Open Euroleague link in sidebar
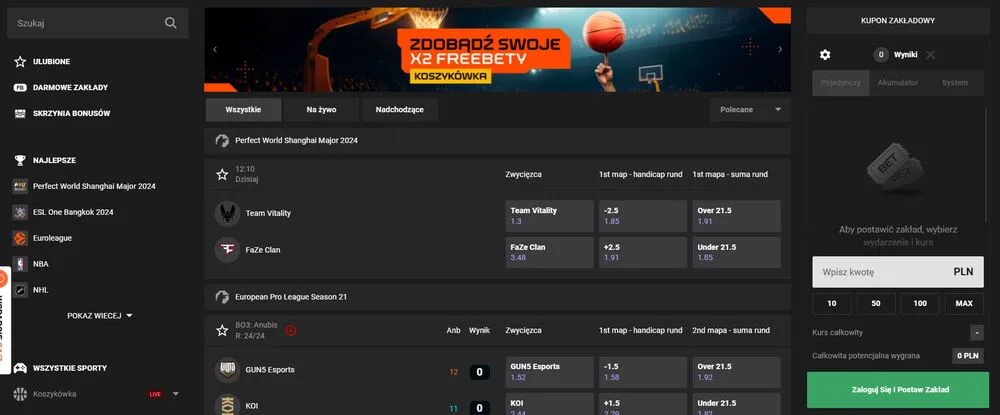Viewport: 1000px width, 415px height. [x=52, y=238]
